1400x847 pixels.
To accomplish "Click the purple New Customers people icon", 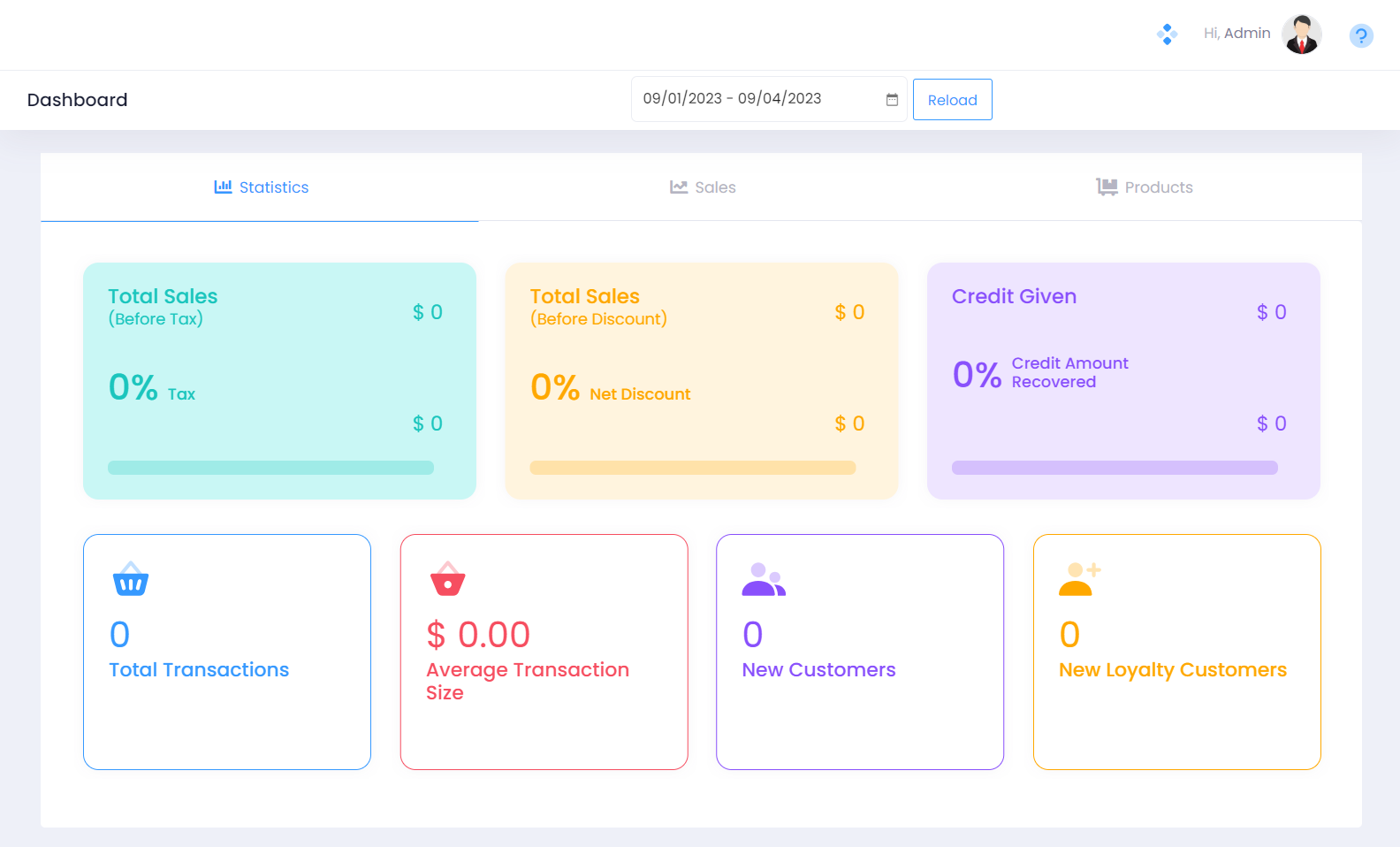I will [x=764, y=579].
